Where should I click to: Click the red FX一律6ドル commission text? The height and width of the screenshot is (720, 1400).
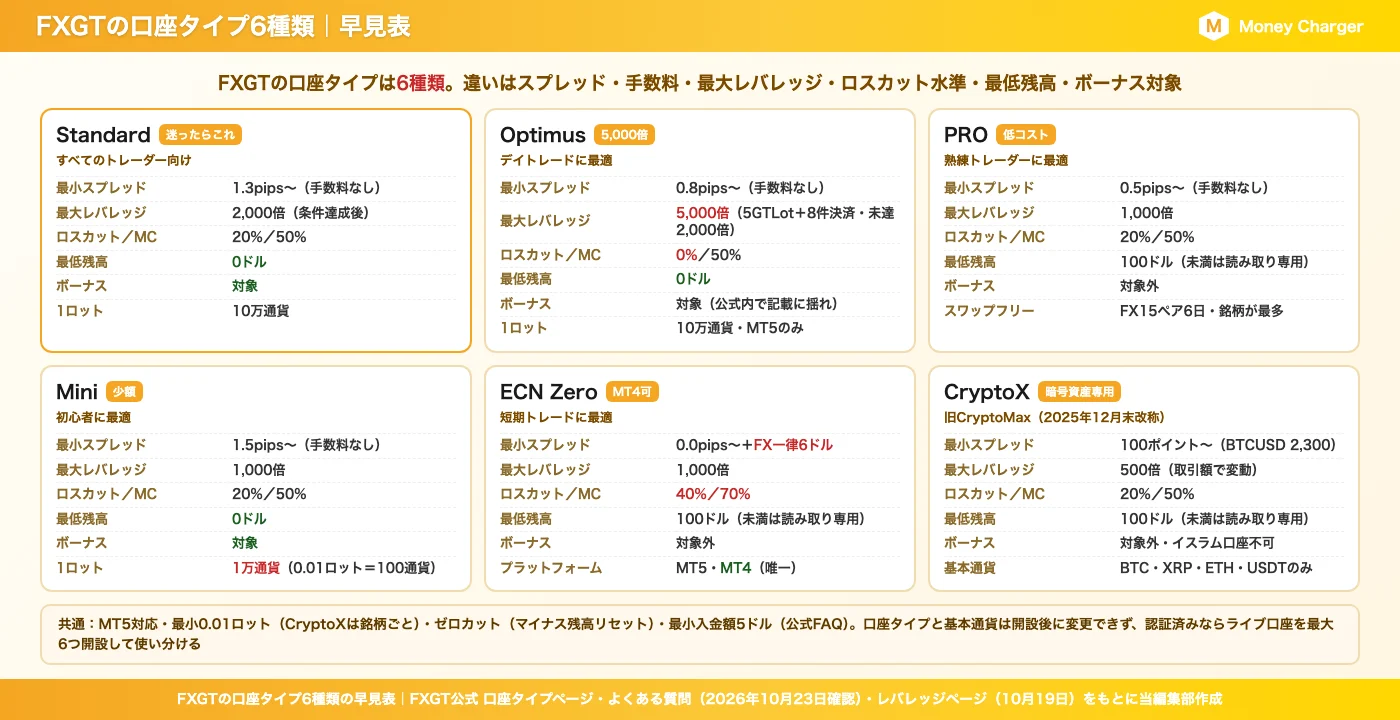(x=793, y=445)
